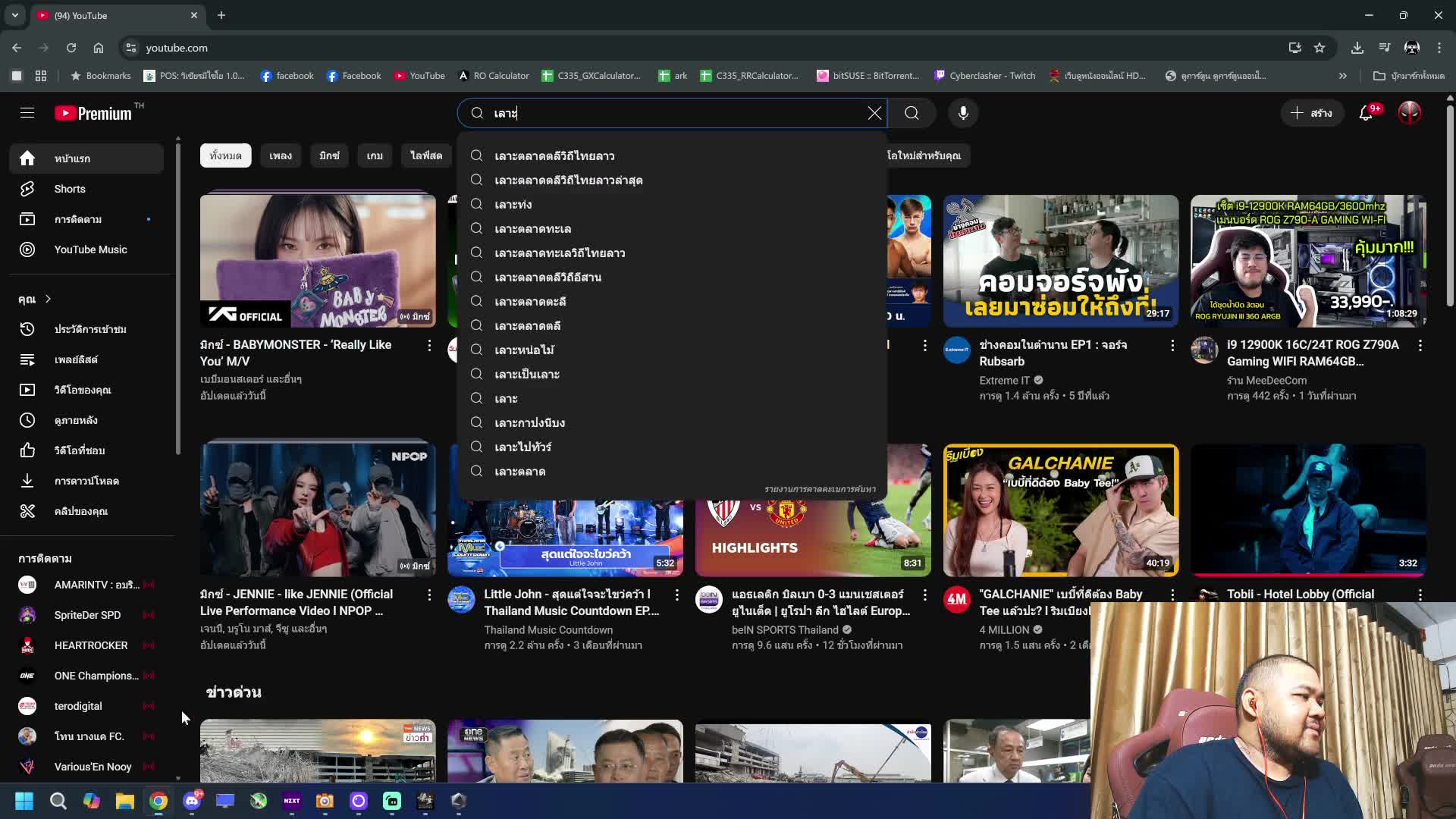
Task: Open BABYMONSTER Really Like You thumbnail
Action: click(318, 260)
